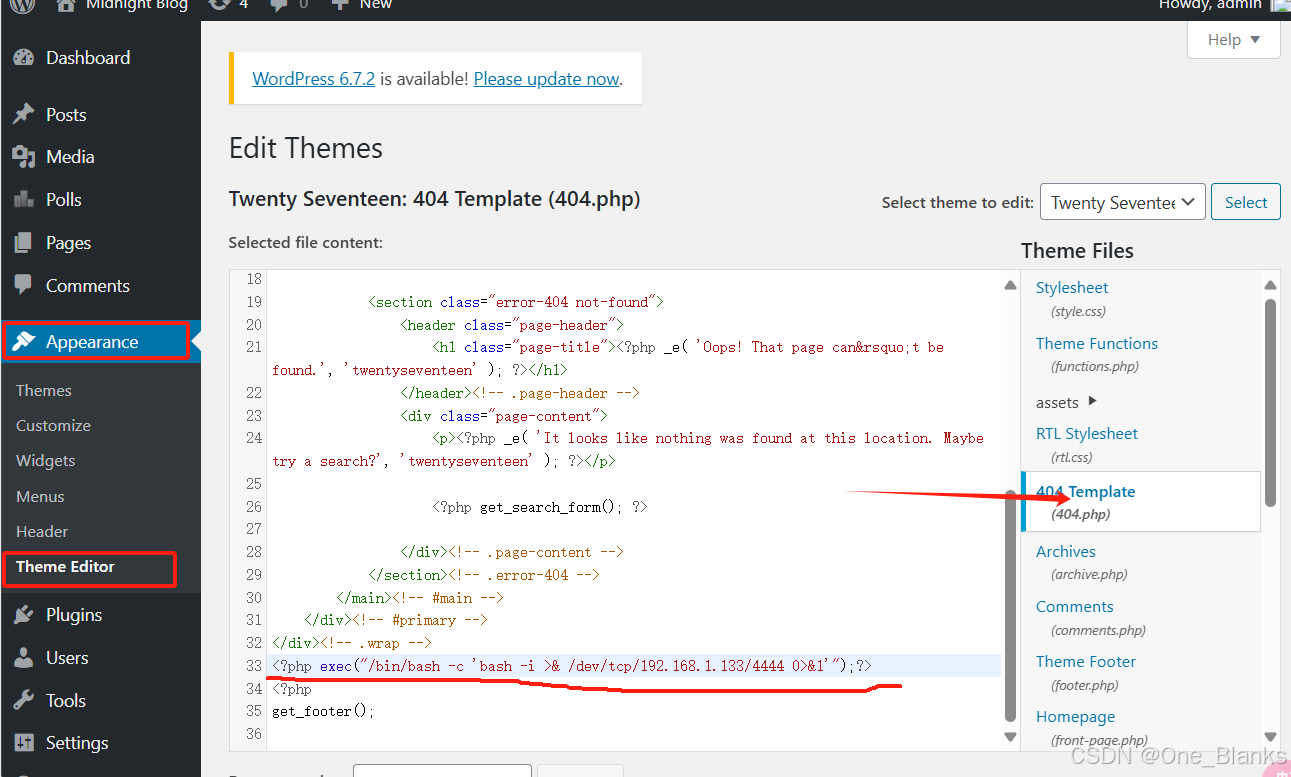Screen dimensions: 1291x777
Task: Click the Polls bar chart icon
Action: tap(24, 200)
